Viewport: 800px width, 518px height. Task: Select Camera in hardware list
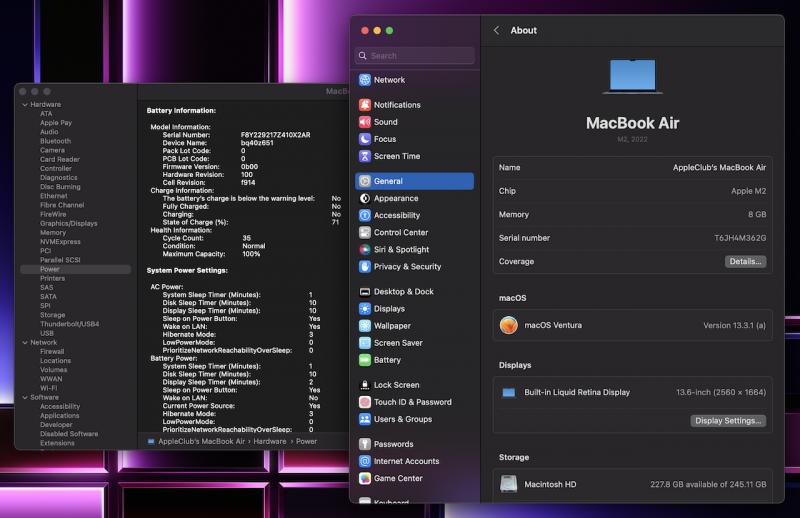pos(52,150)
